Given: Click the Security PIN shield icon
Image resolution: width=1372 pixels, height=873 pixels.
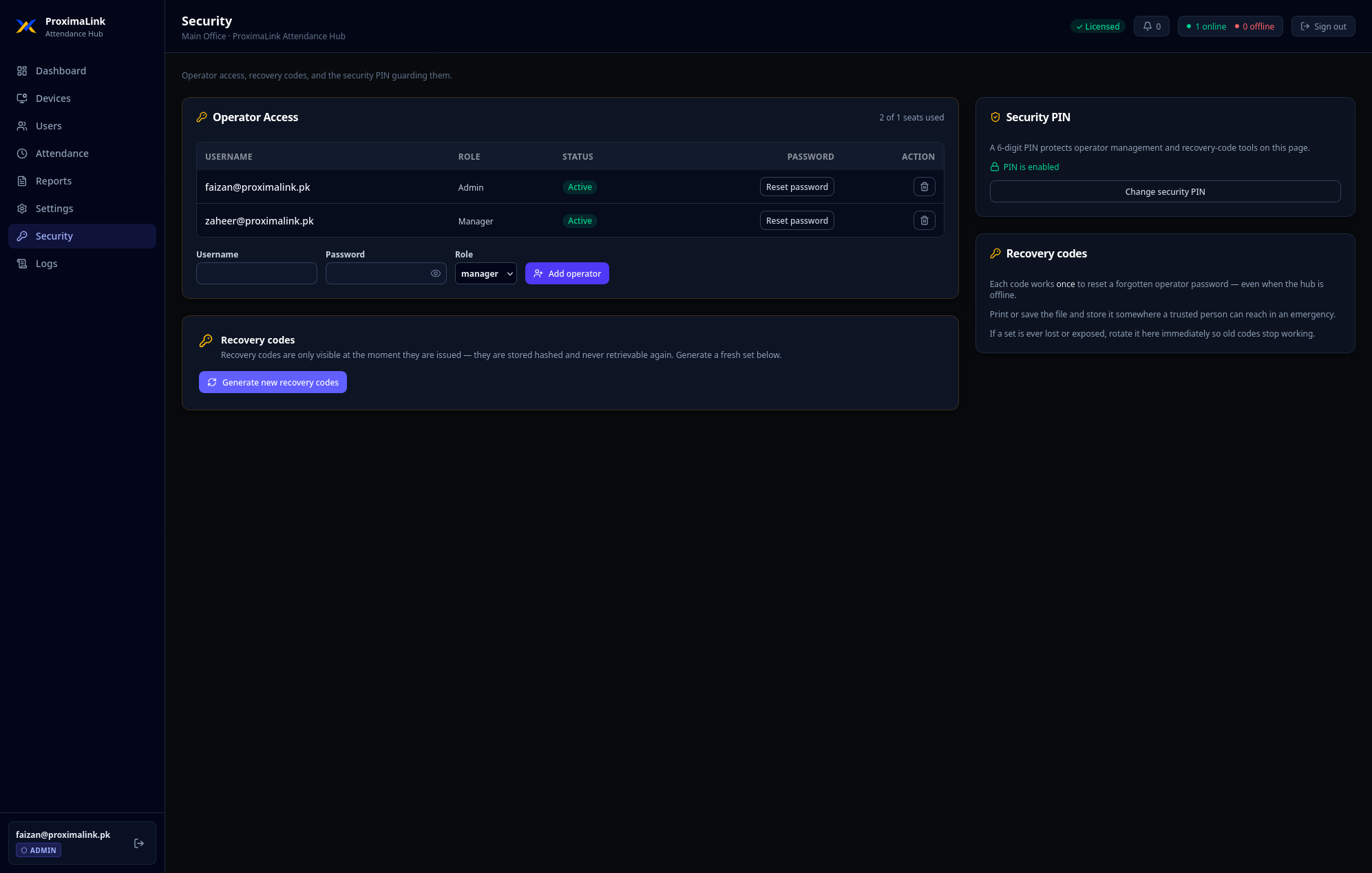Looking at the screenshot, I should point(995,117).
